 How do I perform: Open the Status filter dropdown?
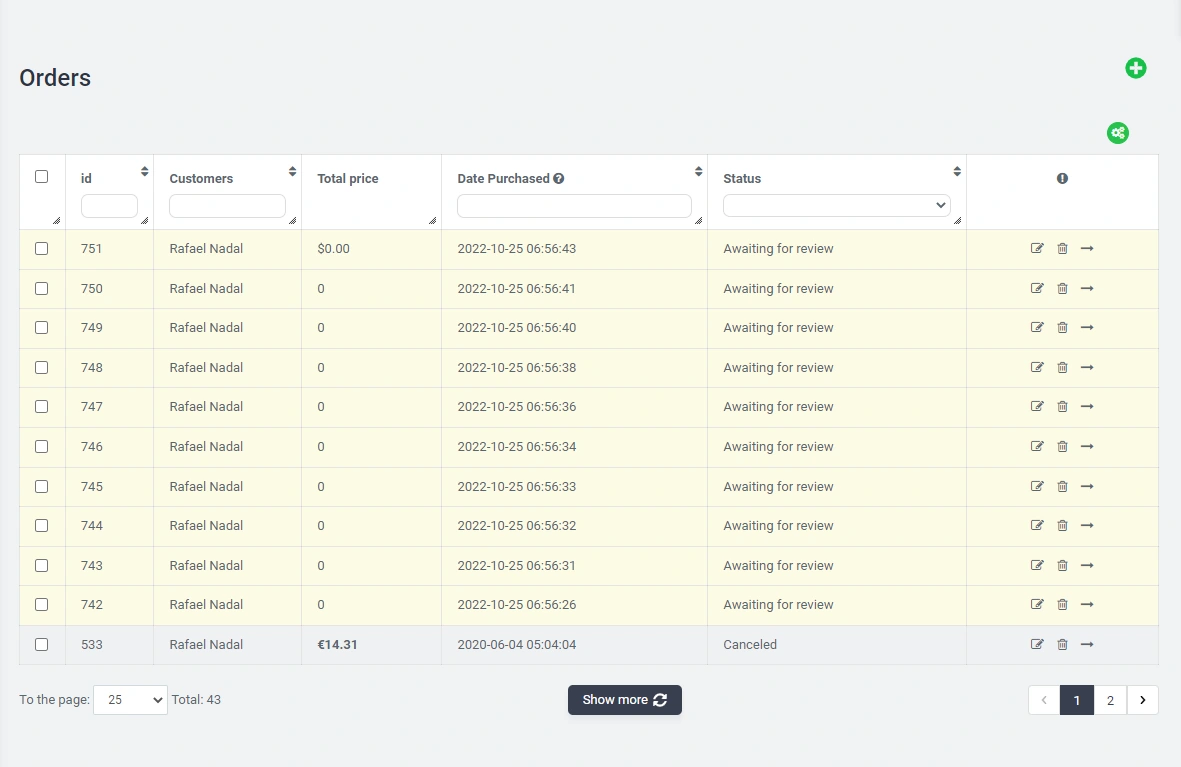pos(836,205)
